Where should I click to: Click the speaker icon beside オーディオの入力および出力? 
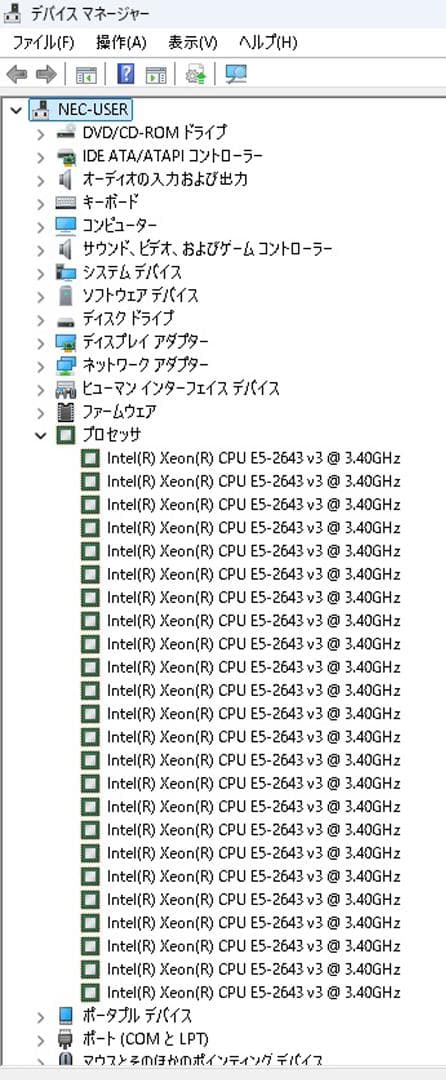pyautogui.click(x=66, y=179)
